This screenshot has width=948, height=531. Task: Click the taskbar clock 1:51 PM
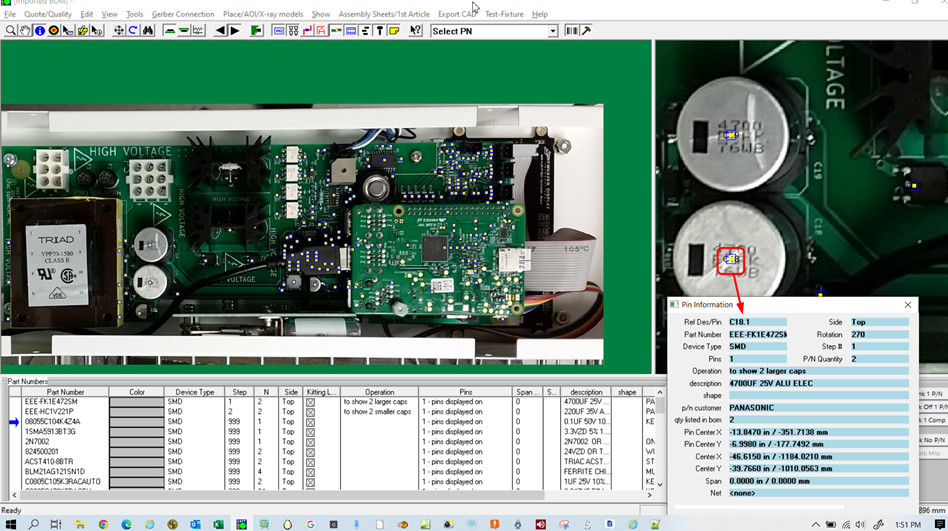[908, 524]
